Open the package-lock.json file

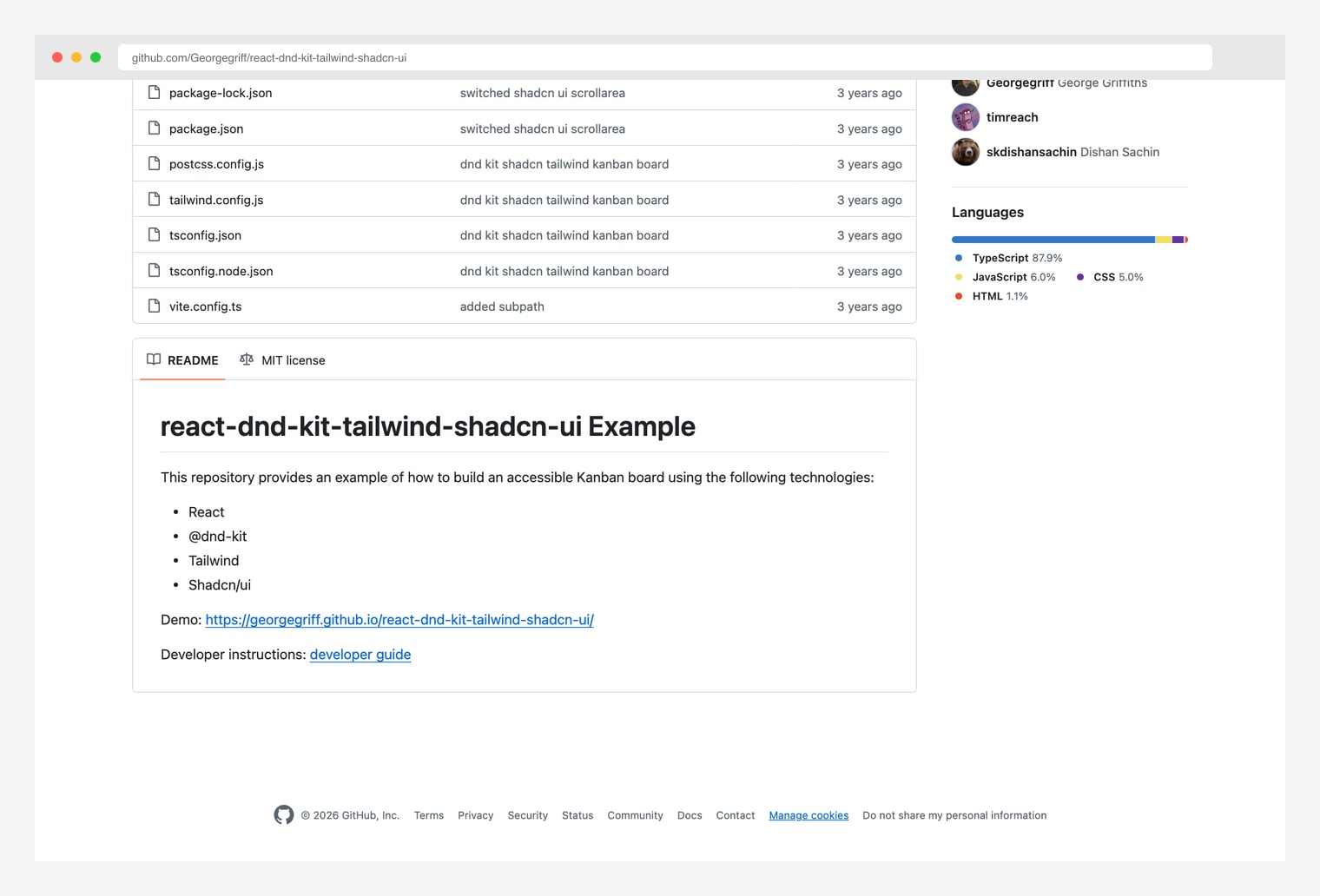[x=221, y=93]
